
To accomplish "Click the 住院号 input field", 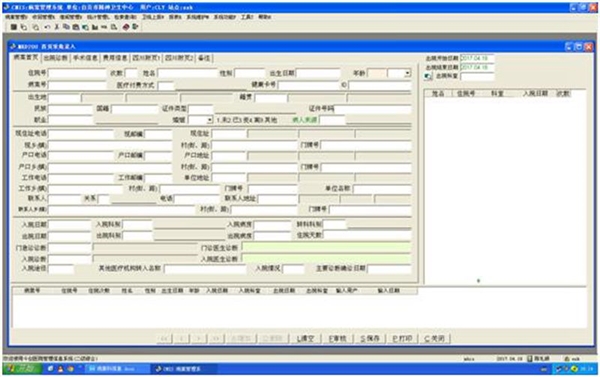I will pos(77,73).
